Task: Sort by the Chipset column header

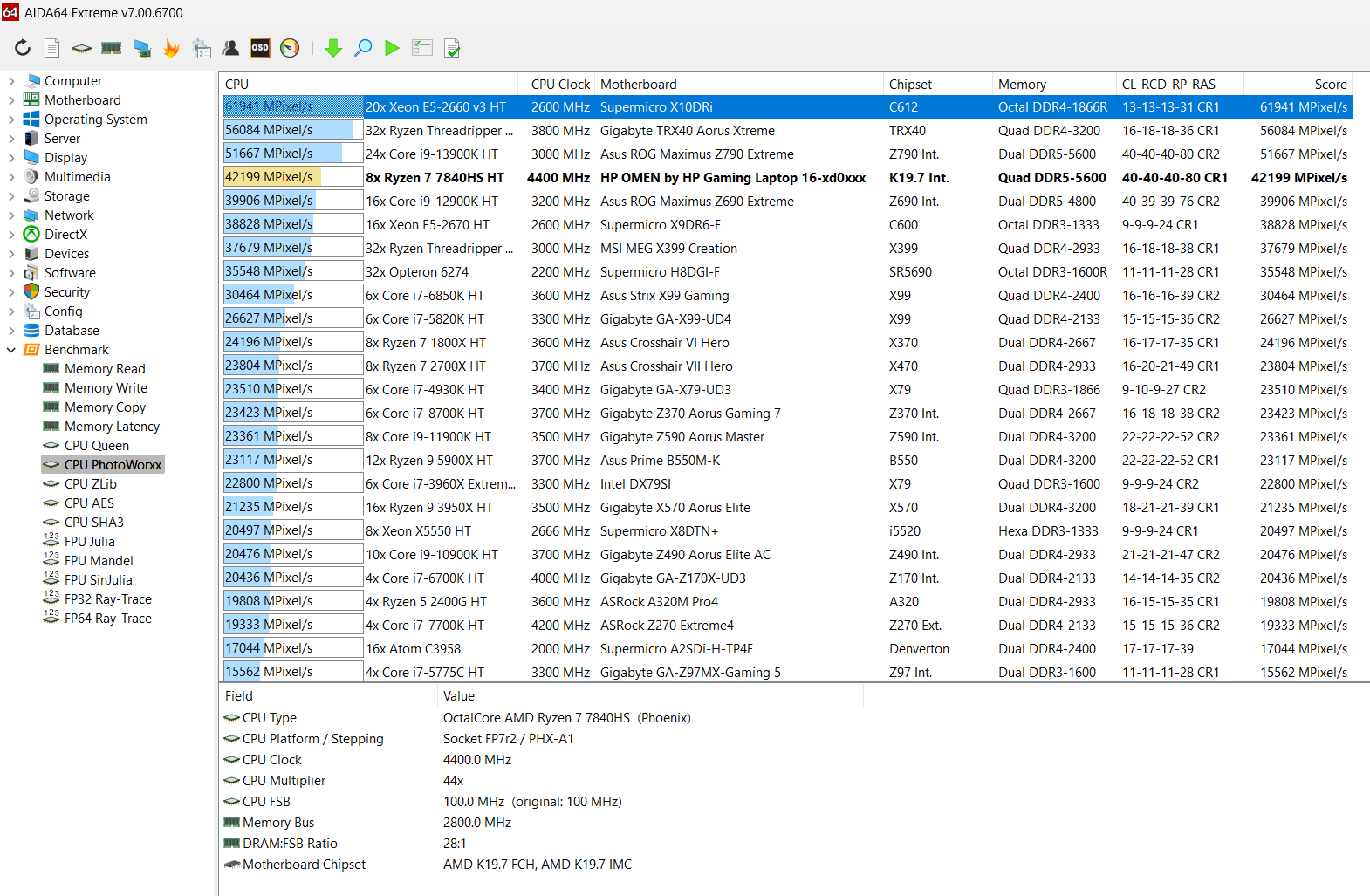Action: click(x=938, y=85)
